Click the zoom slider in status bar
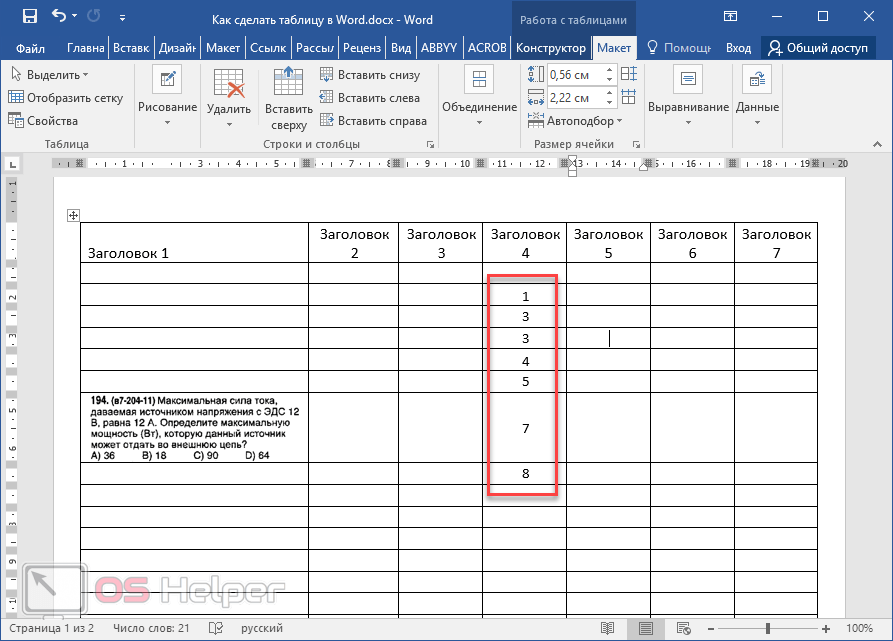 point(768,628)
